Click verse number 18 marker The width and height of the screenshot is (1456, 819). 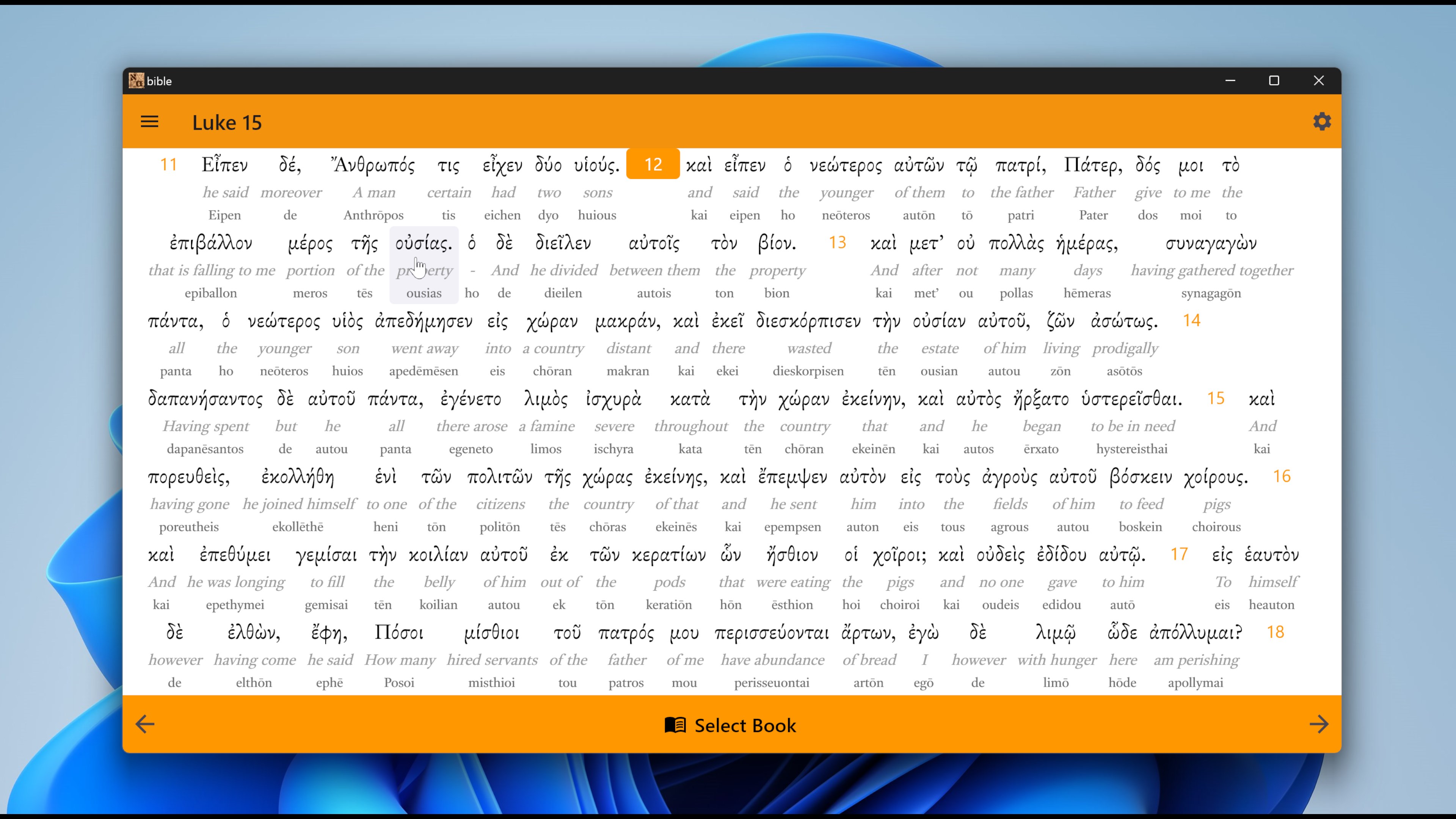1276,632
